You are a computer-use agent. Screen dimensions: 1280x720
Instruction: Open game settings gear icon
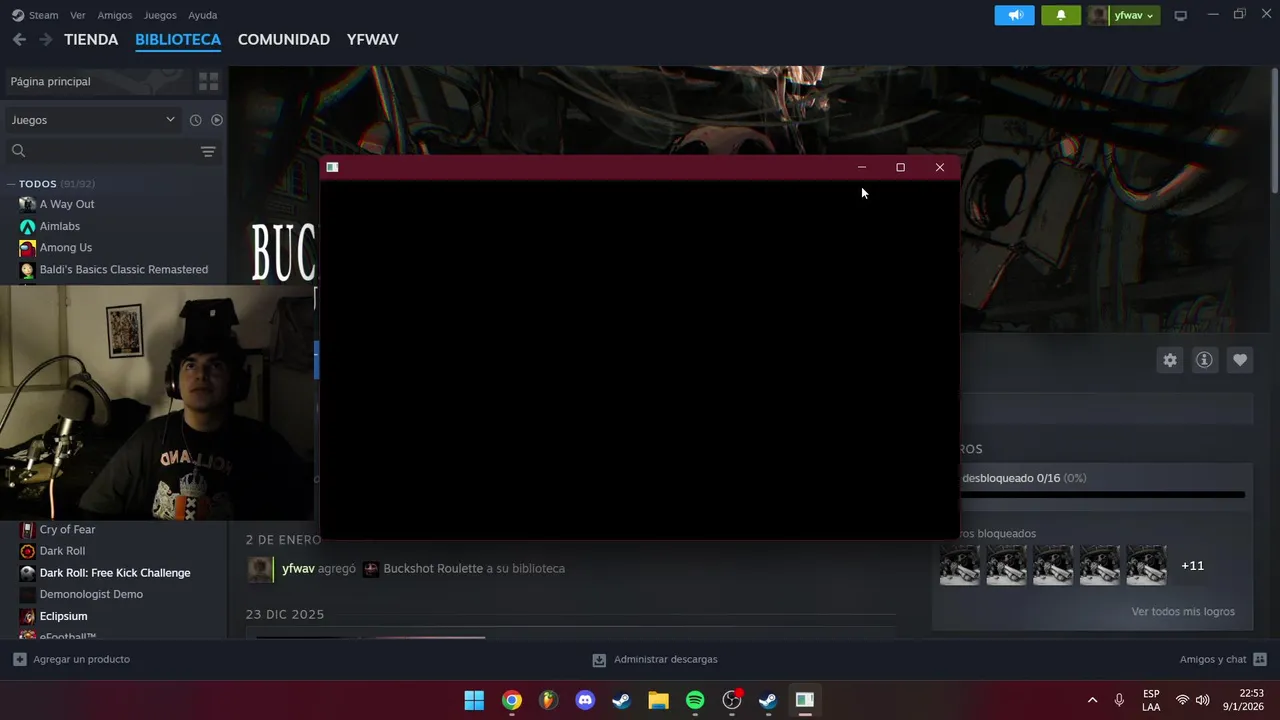1170,360
